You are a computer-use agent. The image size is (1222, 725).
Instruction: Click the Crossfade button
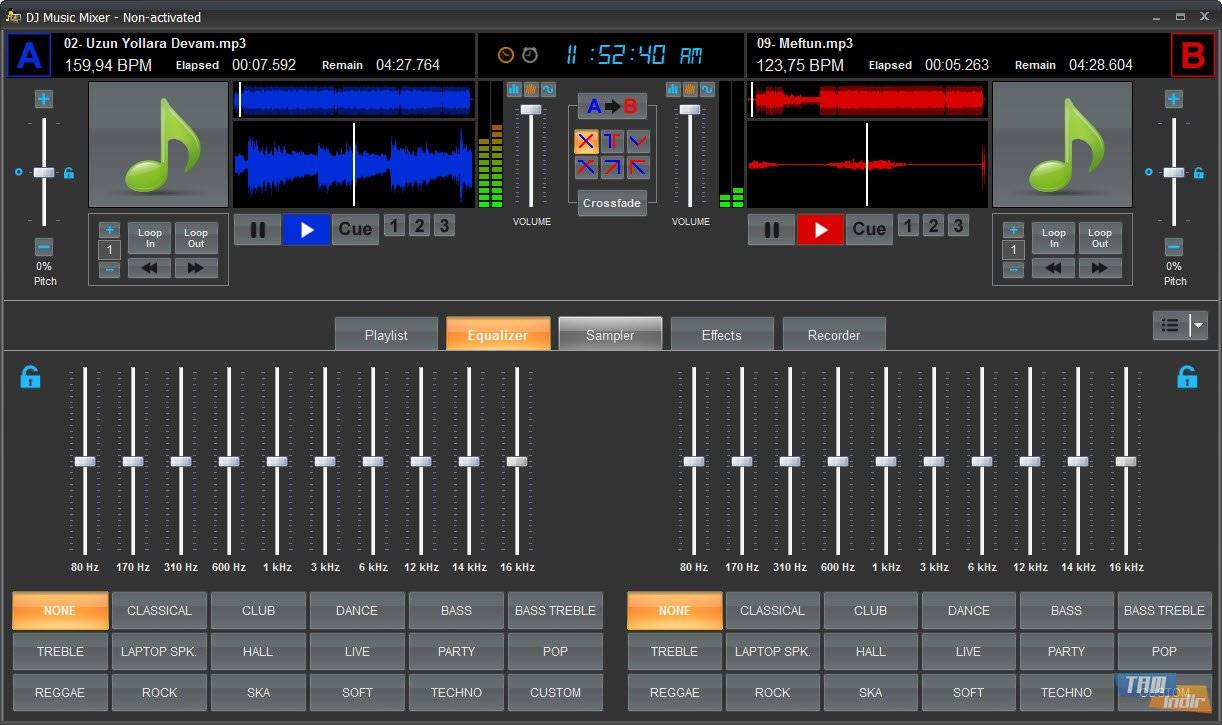pos(611,203)
